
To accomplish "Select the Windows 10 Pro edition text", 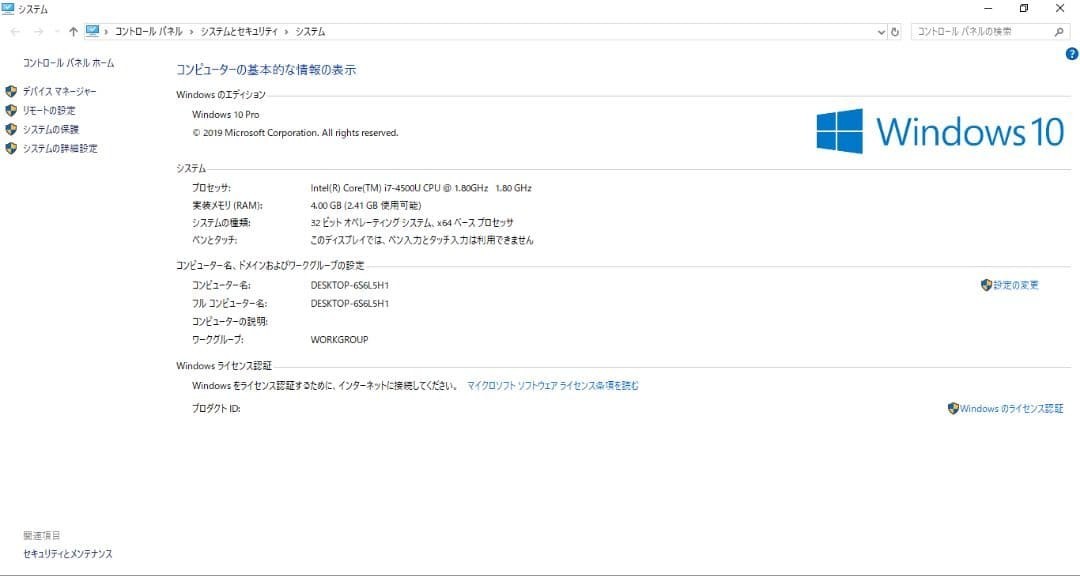I will pos(226,114).
